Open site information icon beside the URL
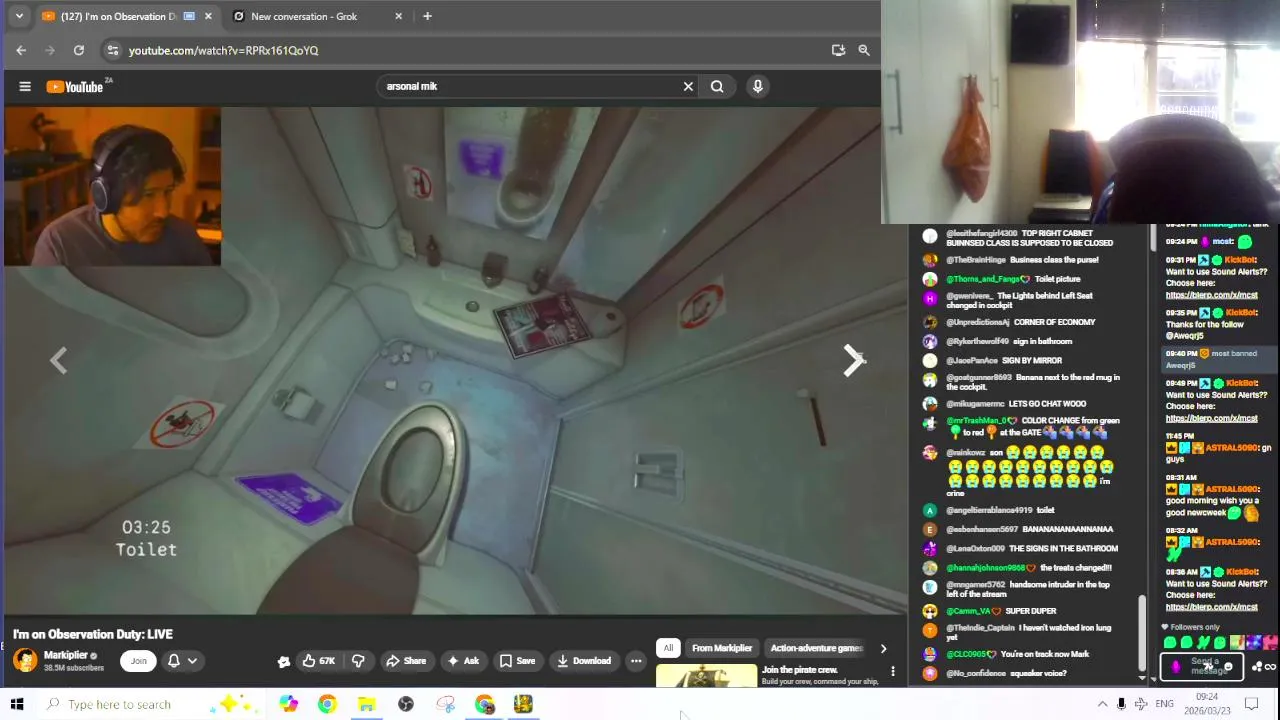This screenshot has width=1280, height=720. 113,50
